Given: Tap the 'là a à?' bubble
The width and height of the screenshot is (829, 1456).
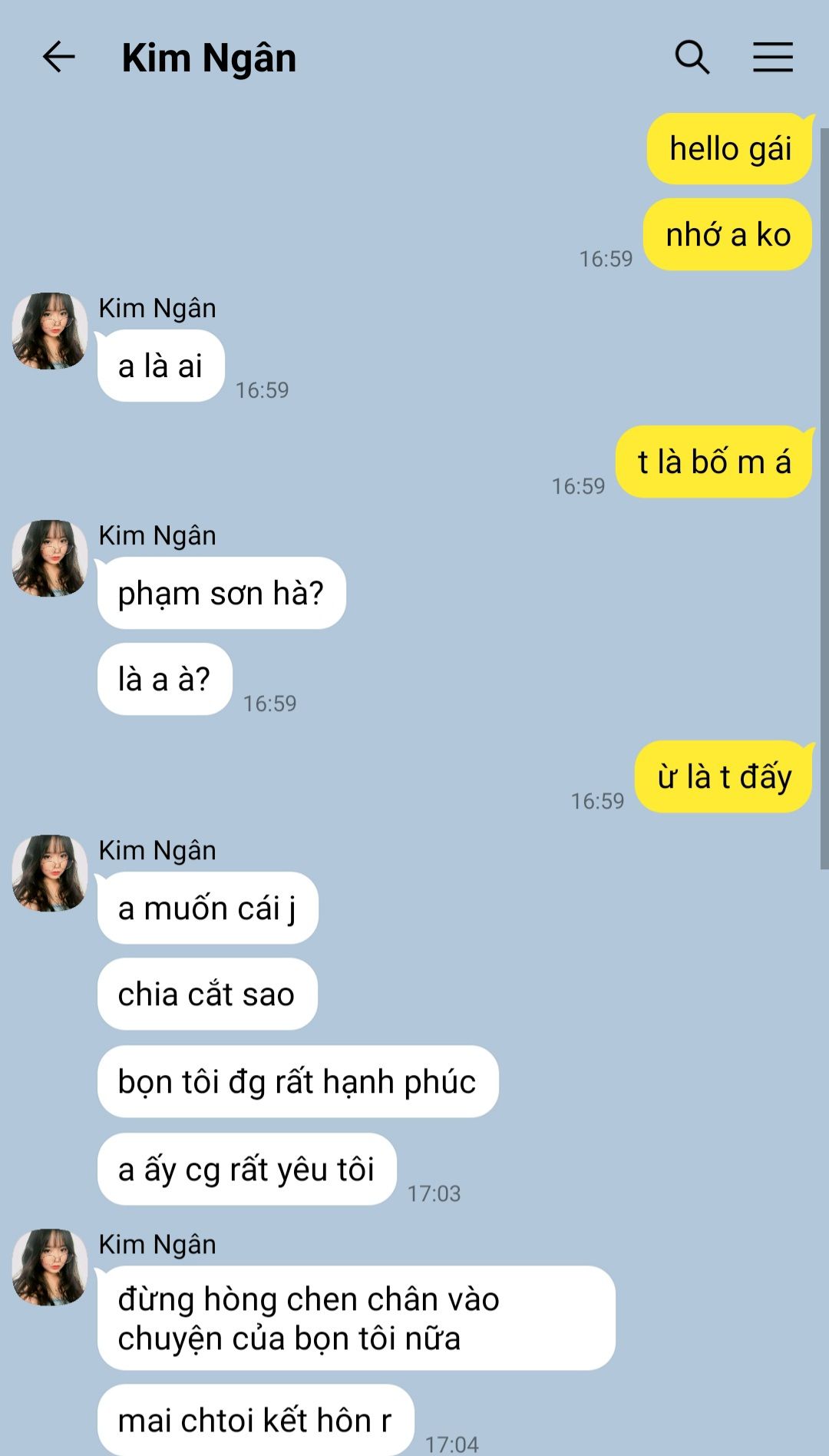Looking at the screenshot, I should (x=164, y=680).
